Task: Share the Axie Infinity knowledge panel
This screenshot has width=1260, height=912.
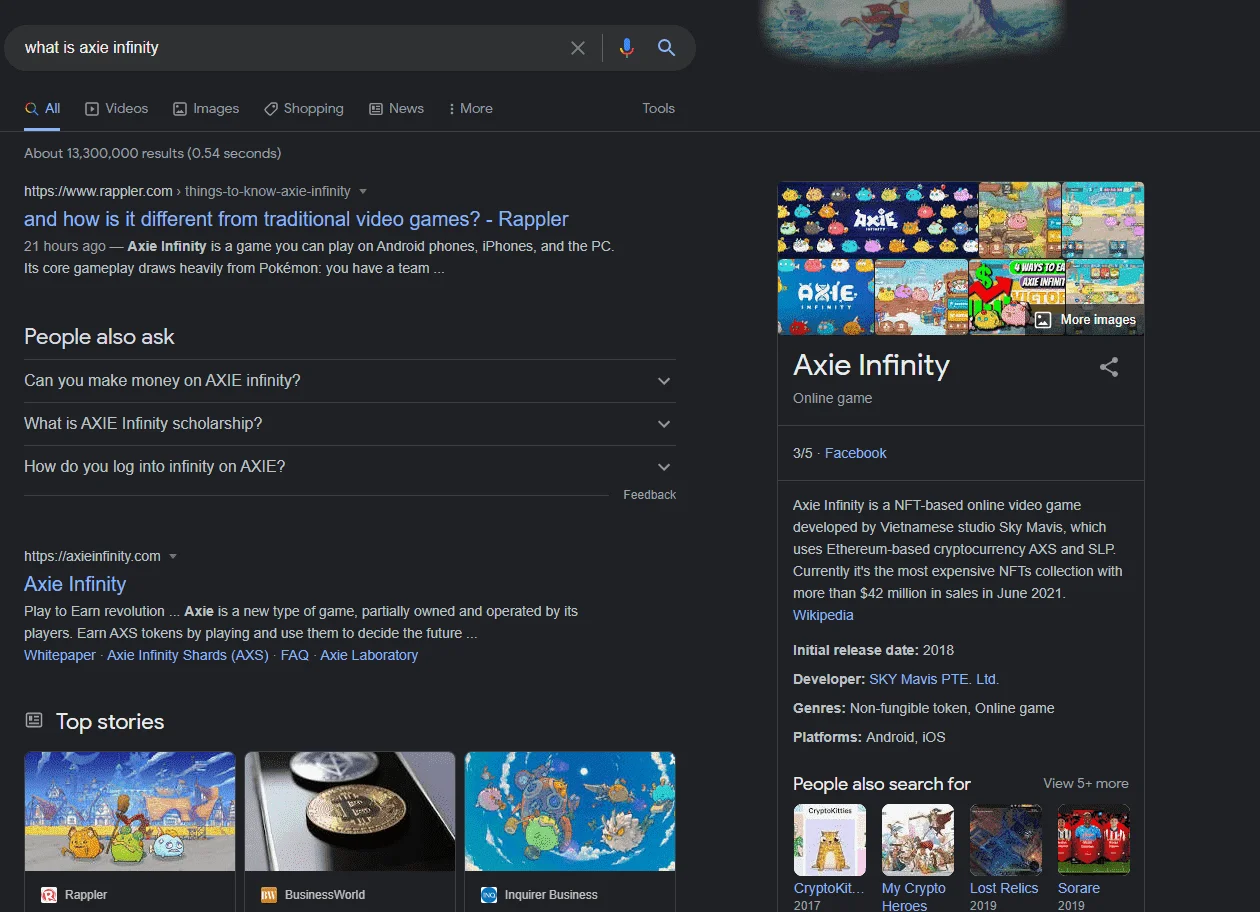Action: [1109, 367]
